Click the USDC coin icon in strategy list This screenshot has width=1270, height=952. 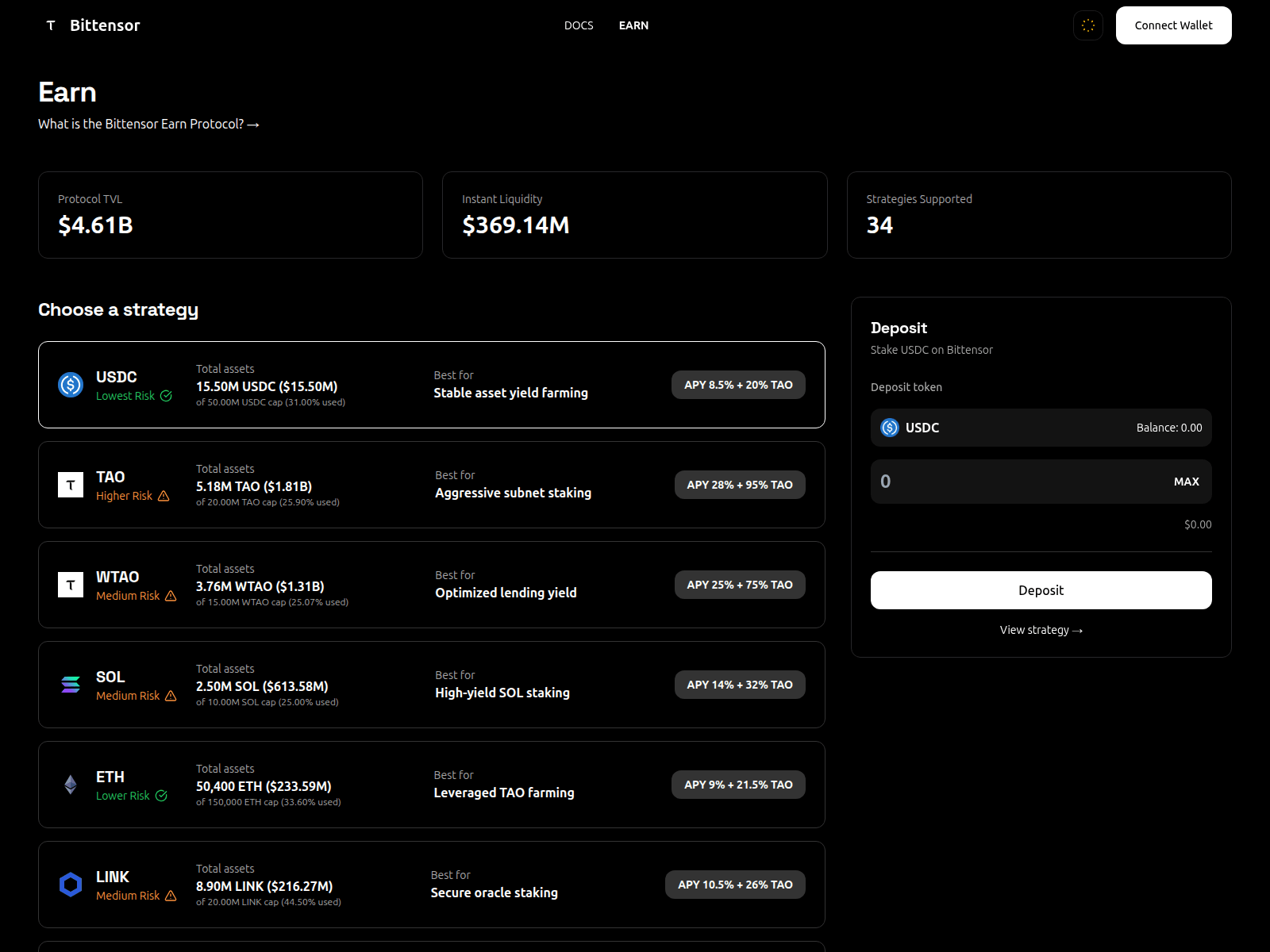coord(71,385)
